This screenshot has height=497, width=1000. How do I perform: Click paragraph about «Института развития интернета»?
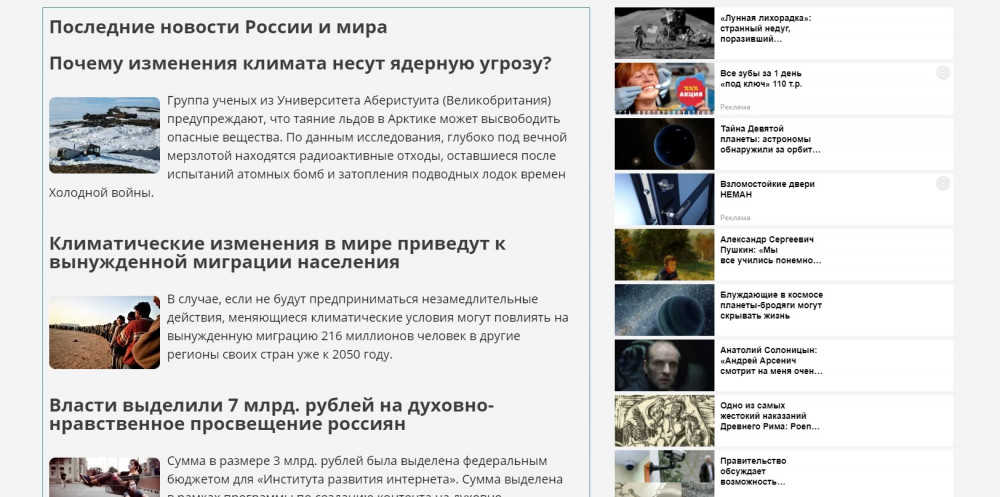365,477
